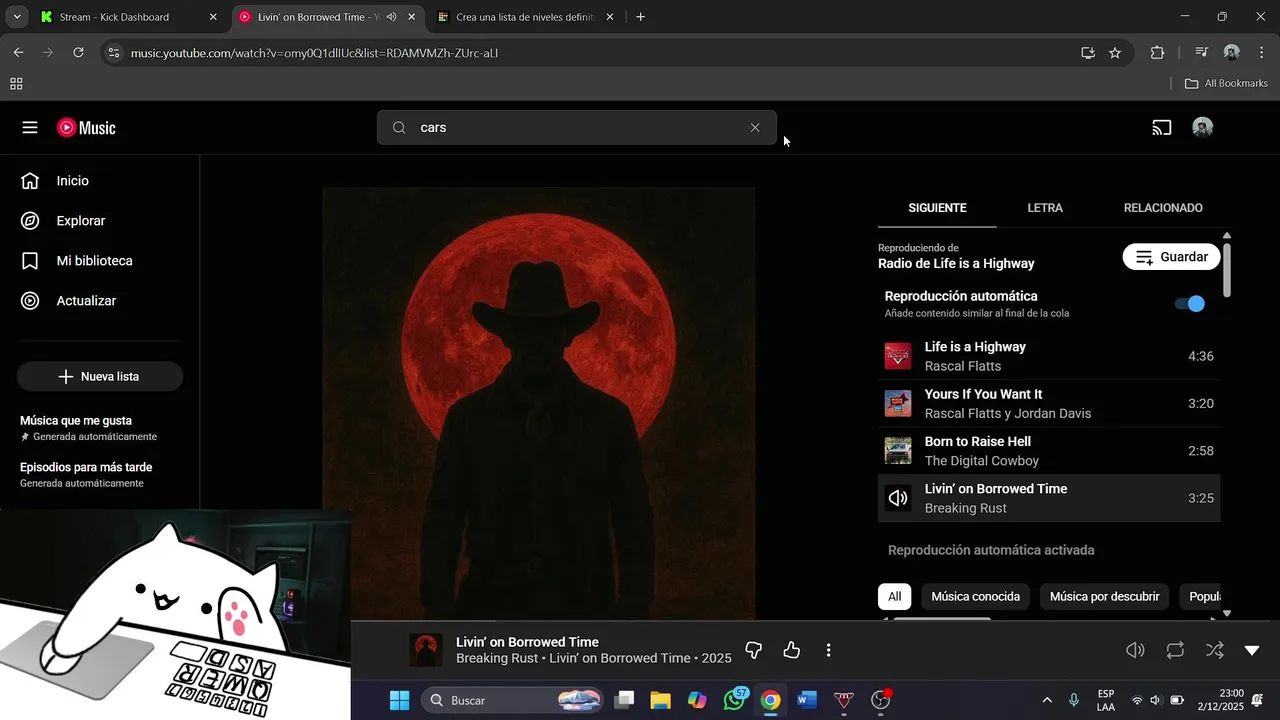Open a new browser tab
1280x720 pixels.
click(x=640, y=17)
